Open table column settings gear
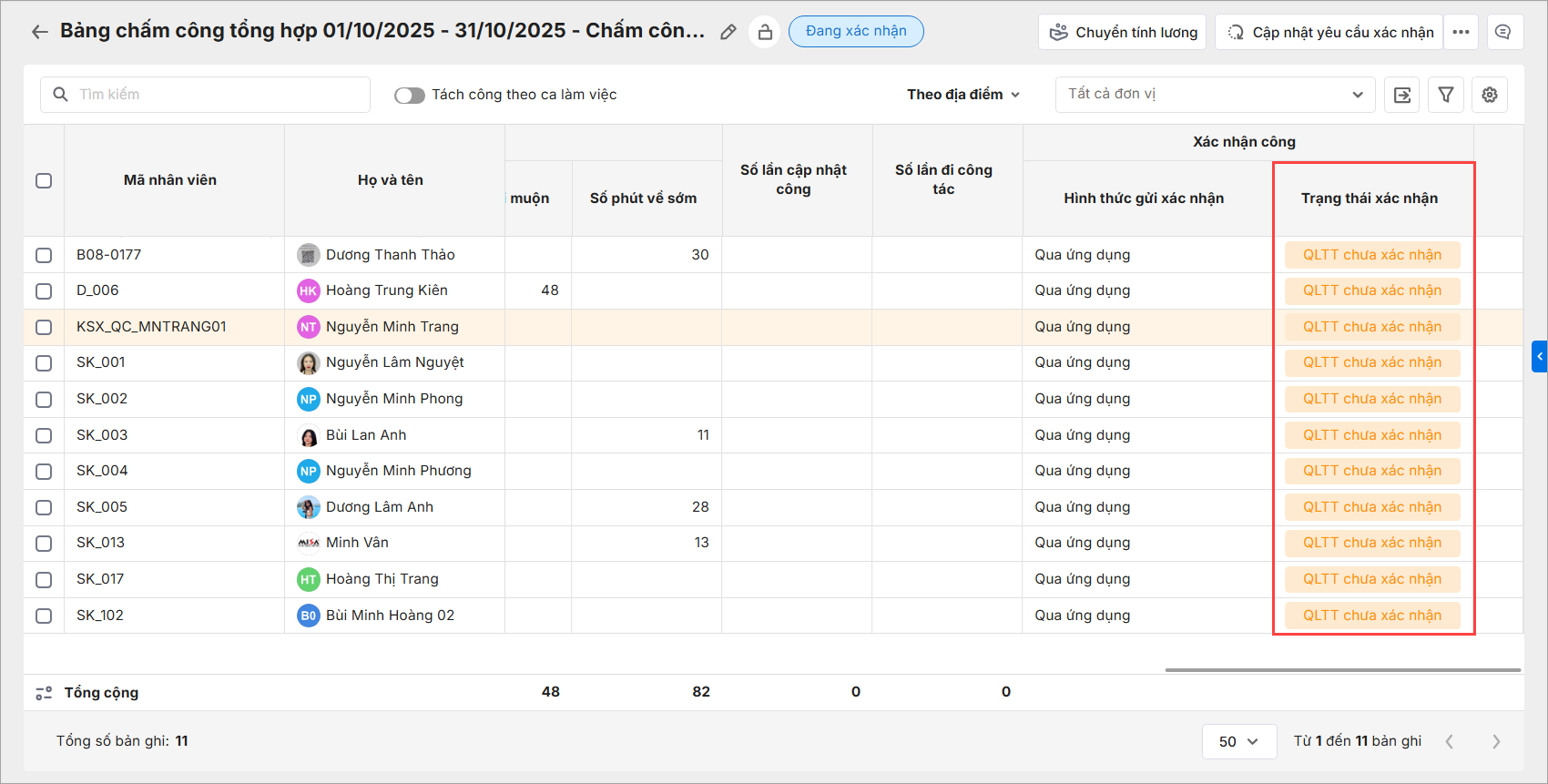 [x=1490, y=95]
